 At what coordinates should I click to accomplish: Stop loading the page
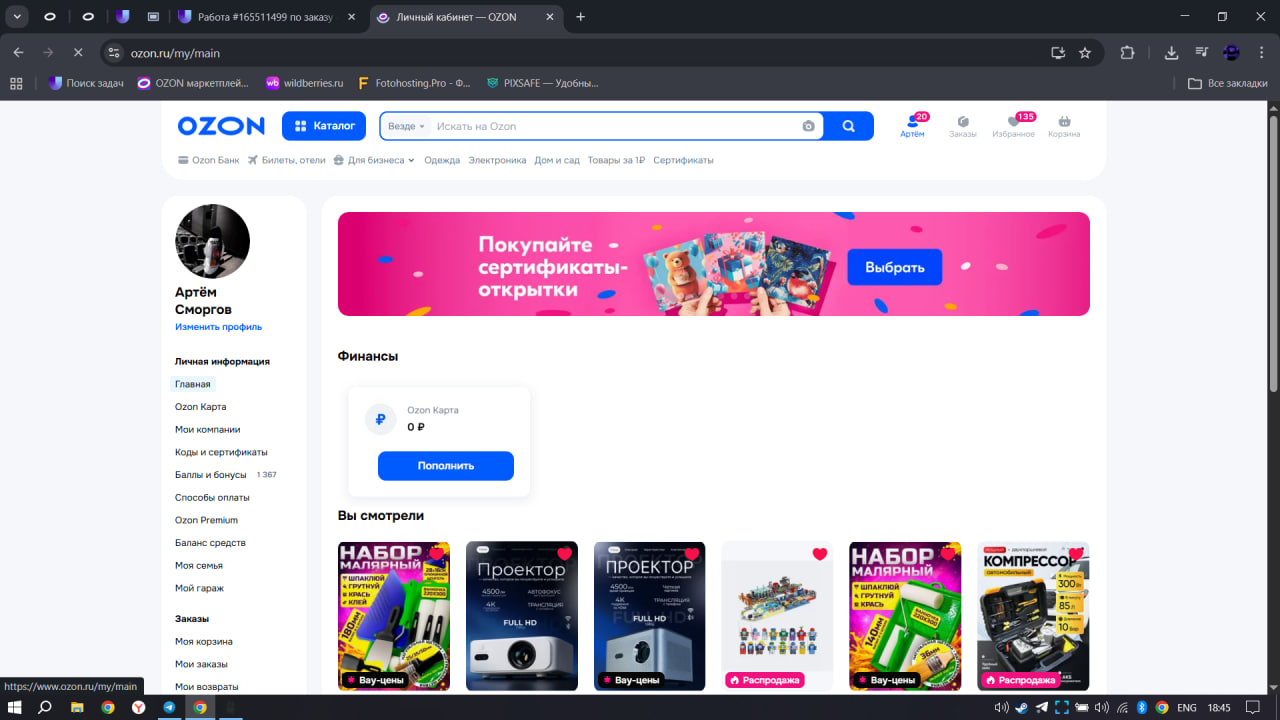(x=77, y=53)
